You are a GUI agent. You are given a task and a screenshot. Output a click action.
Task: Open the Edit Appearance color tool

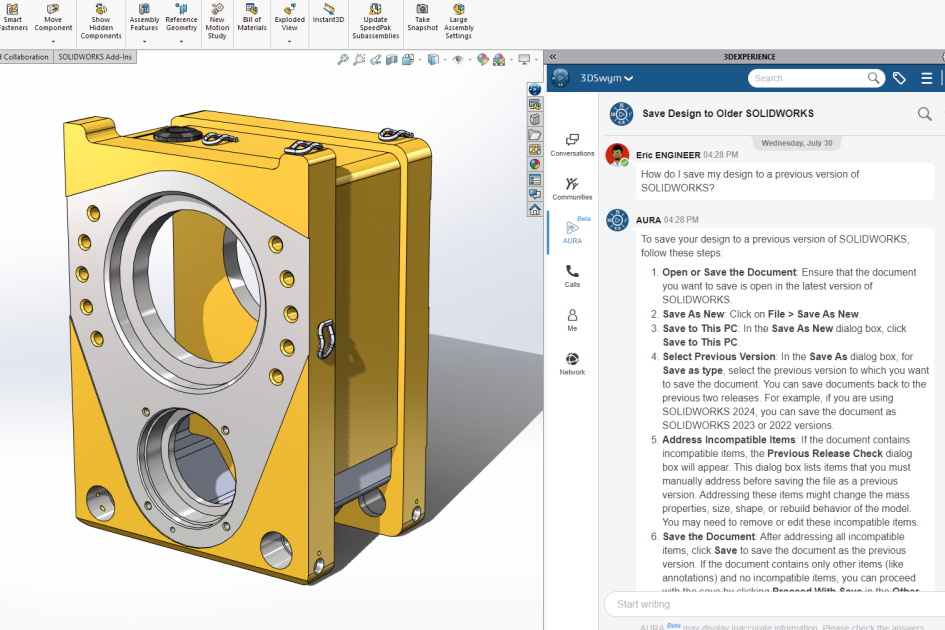tap(483, 59)
